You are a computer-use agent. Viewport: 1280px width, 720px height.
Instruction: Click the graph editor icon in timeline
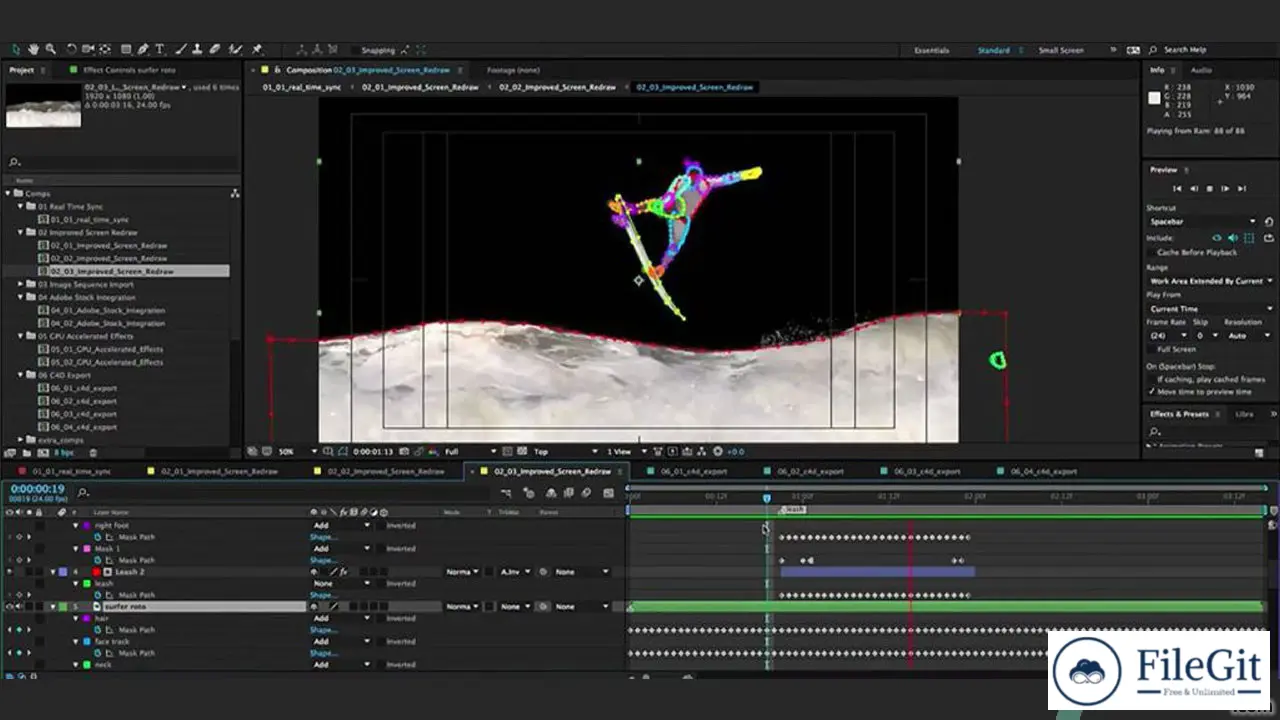[x=608, y=493]
